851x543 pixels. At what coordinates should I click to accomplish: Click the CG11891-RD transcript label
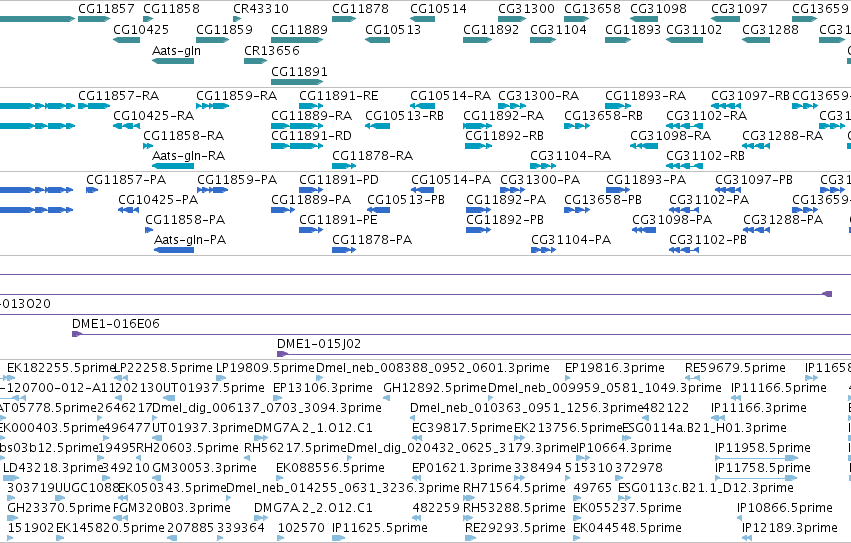coord(312,136)
